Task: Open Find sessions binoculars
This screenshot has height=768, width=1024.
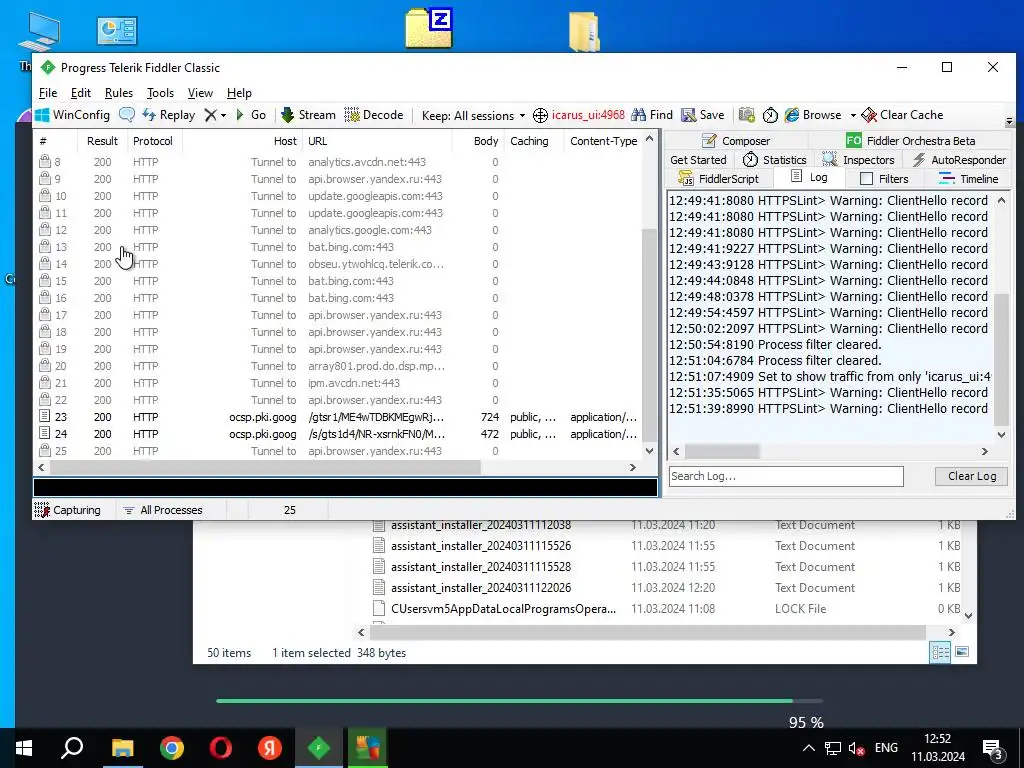Action: point(652,115)
